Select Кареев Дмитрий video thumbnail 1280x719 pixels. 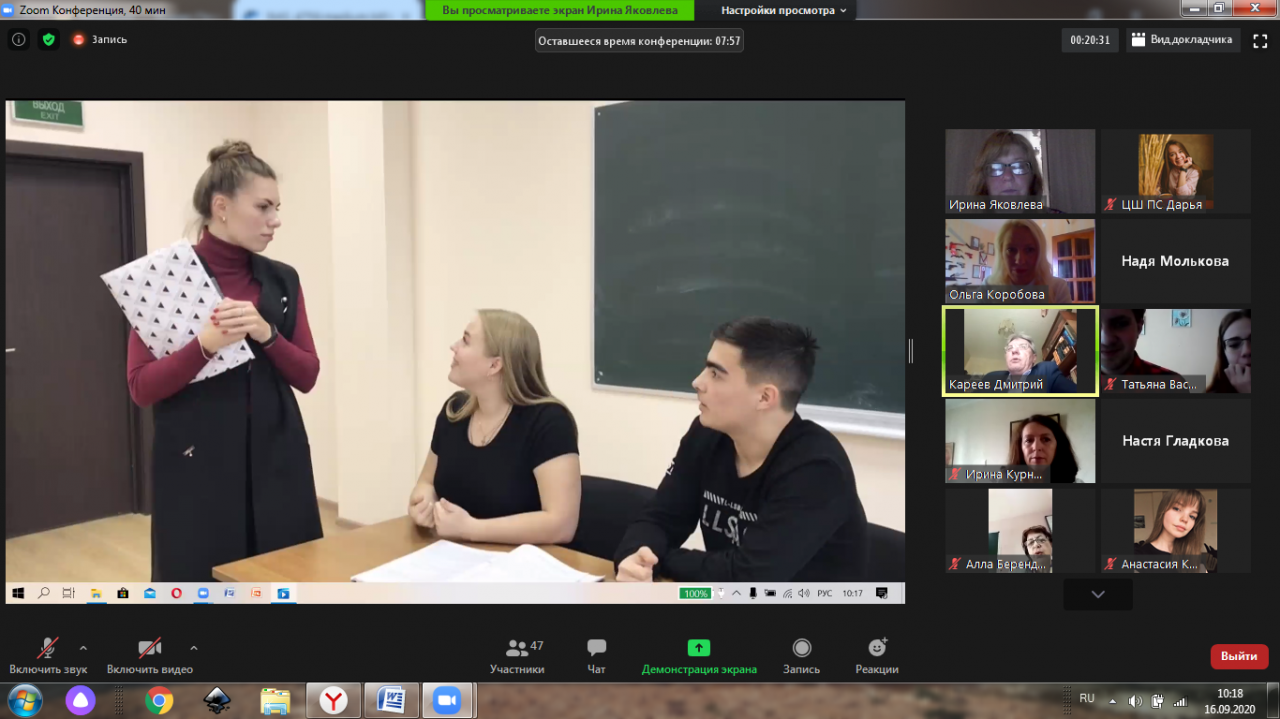1020,351
